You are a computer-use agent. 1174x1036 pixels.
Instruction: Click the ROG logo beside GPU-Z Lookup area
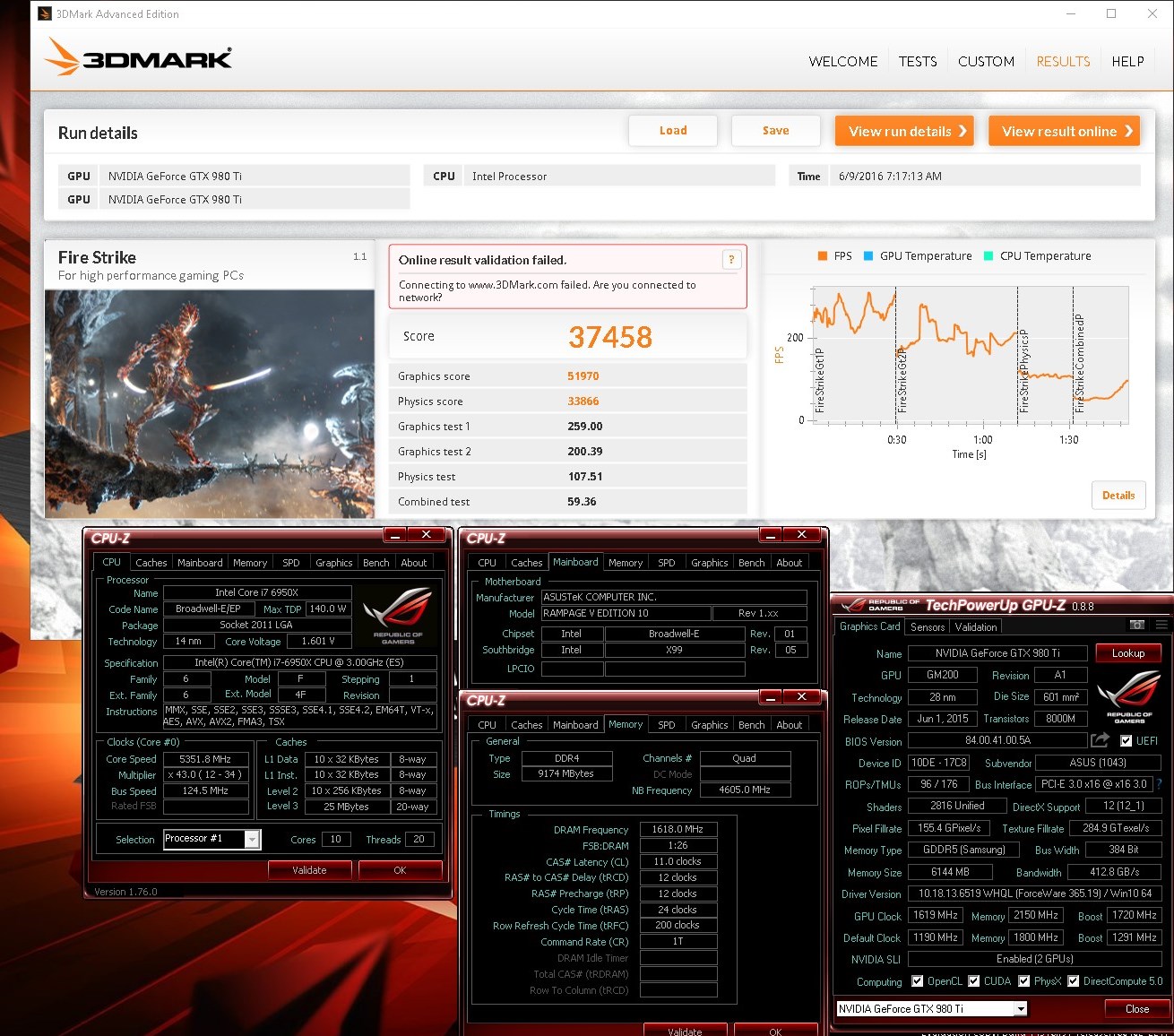1128,698
